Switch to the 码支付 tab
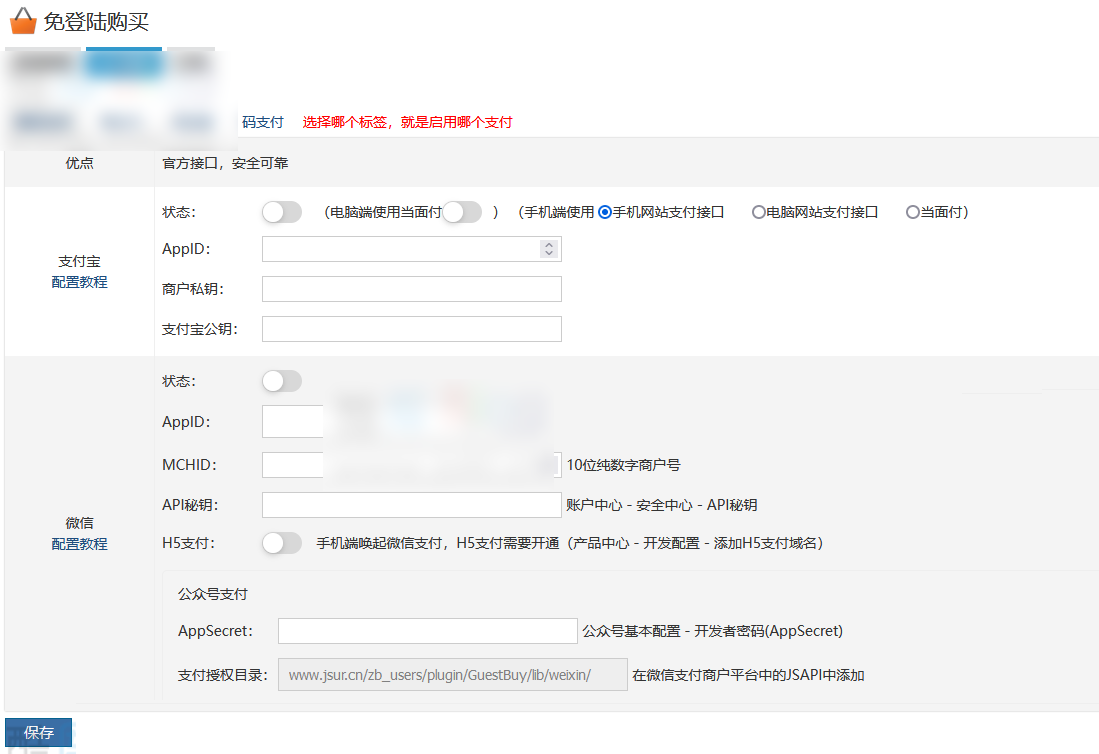 (262, 121)
